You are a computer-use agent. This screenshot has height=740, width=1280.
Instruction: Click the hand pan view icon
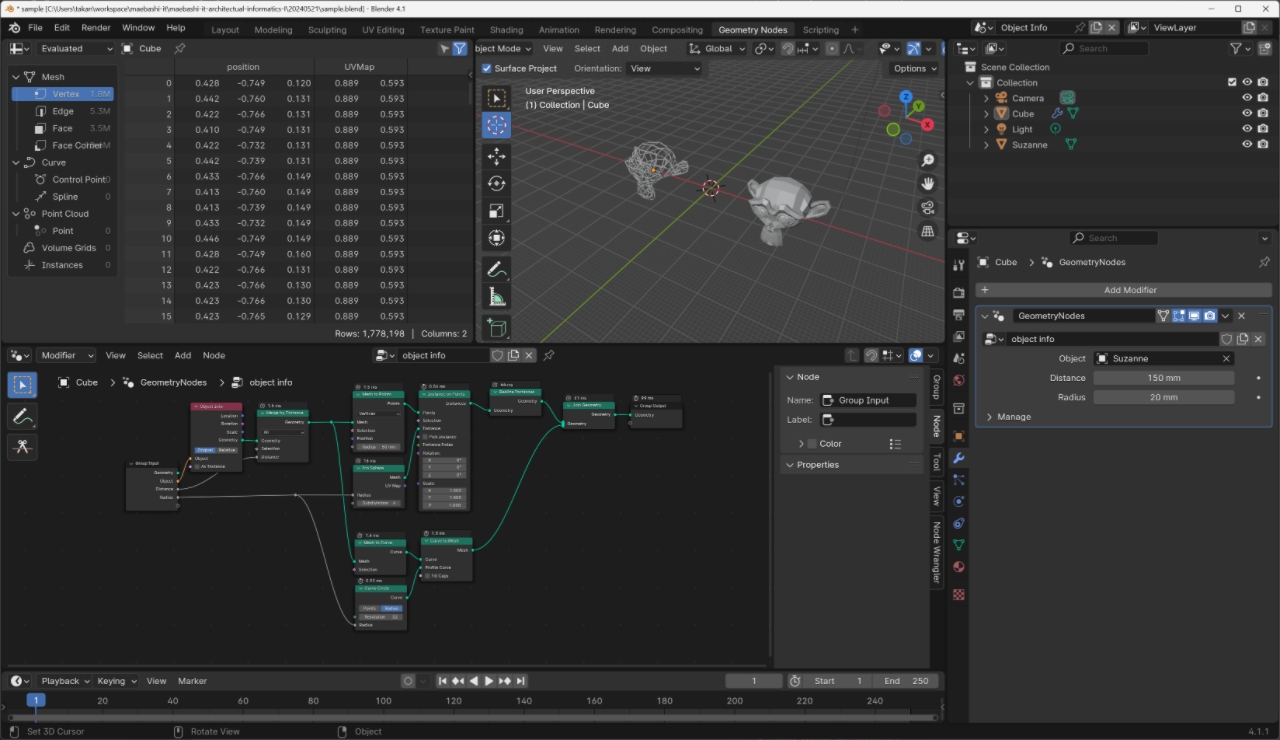(x=928, y=184)
